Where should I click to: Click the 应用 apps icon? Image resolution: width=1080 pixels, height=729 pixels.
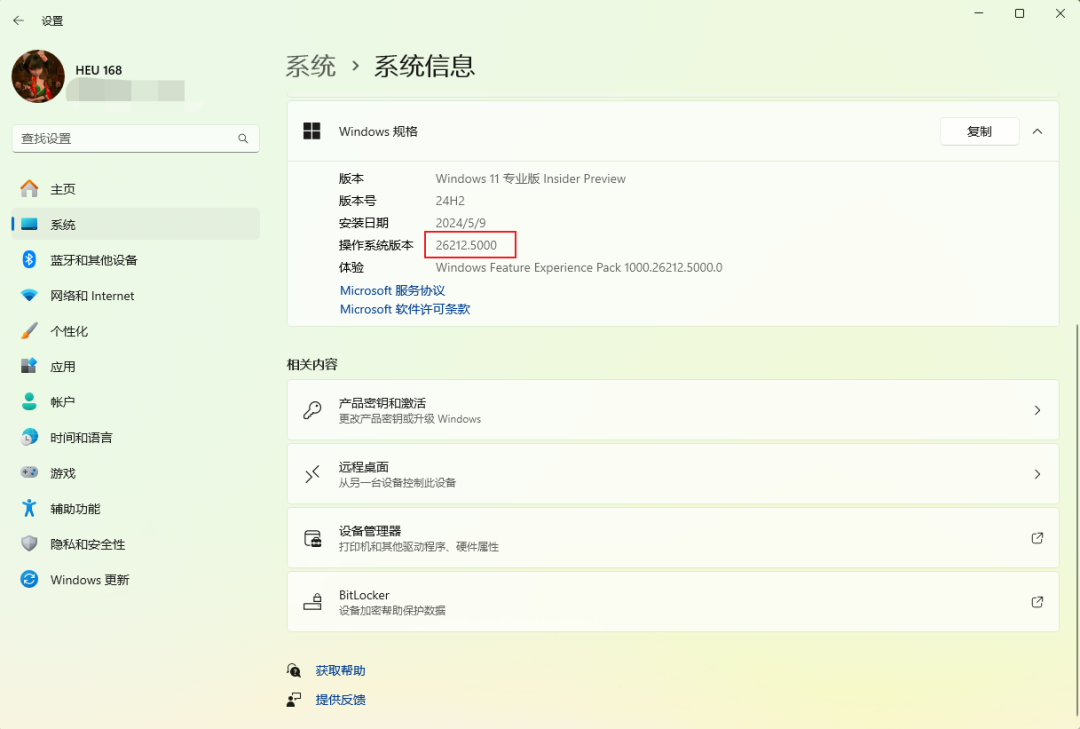click(29, 367)
